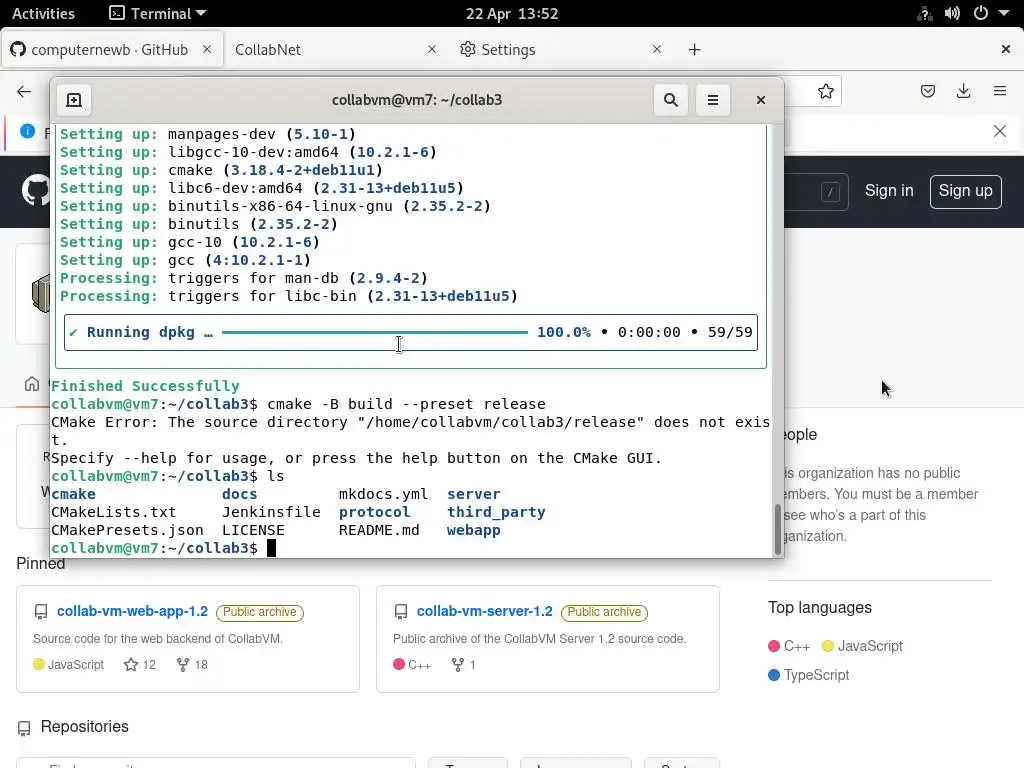
Task: Open the terminal search magnifier button
Action: tap(671, 100)
